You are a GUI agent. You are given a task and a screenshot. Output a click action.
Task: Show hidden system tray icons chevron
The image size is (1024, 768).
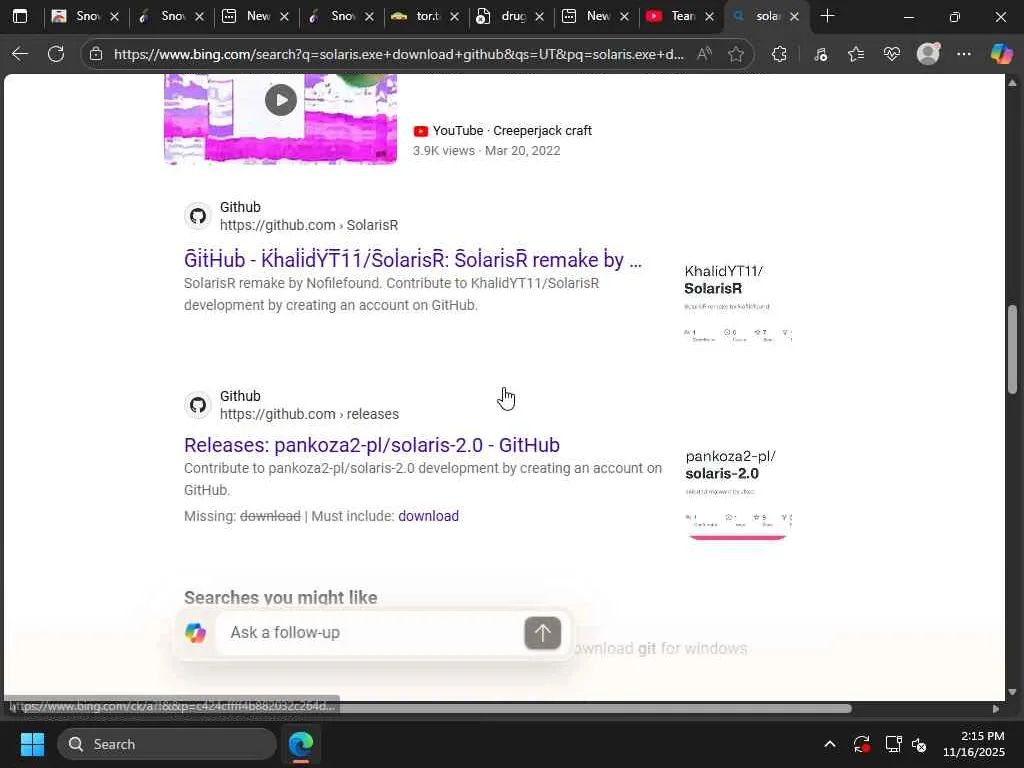(829, 744)
